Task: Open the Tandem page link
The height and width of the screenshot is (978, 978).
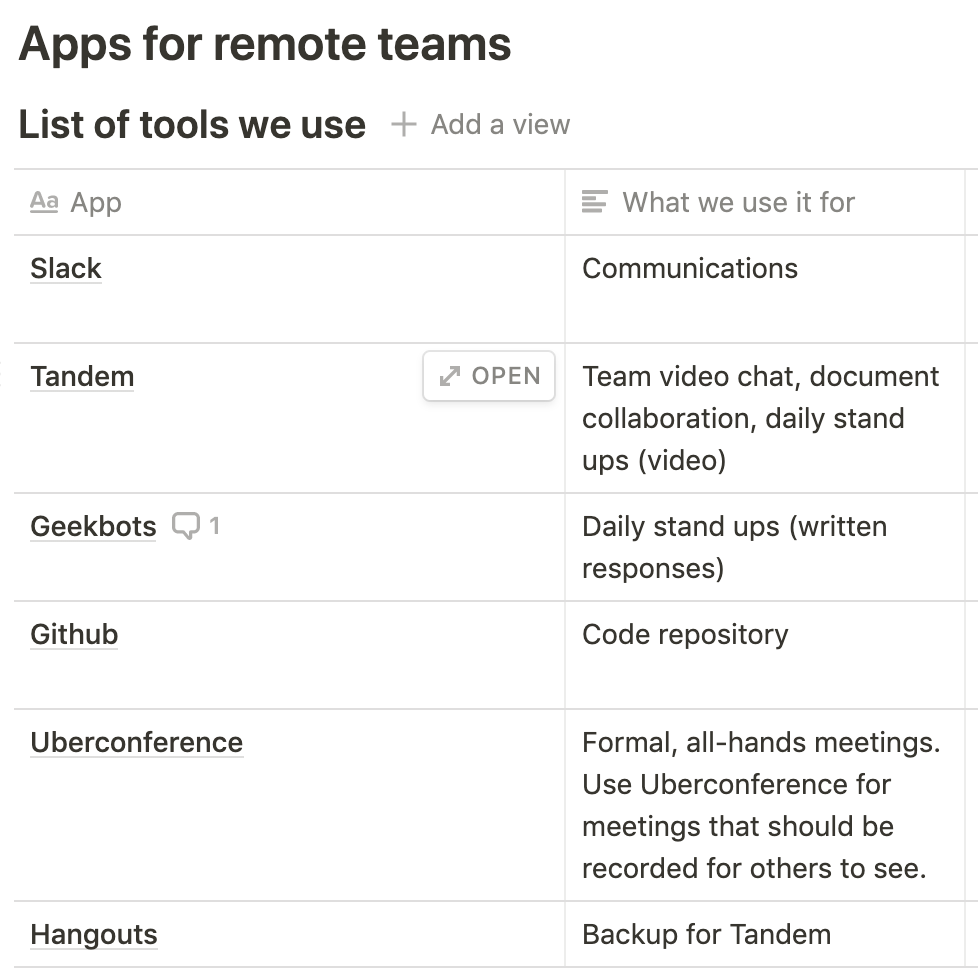Action: coord(82,377)
